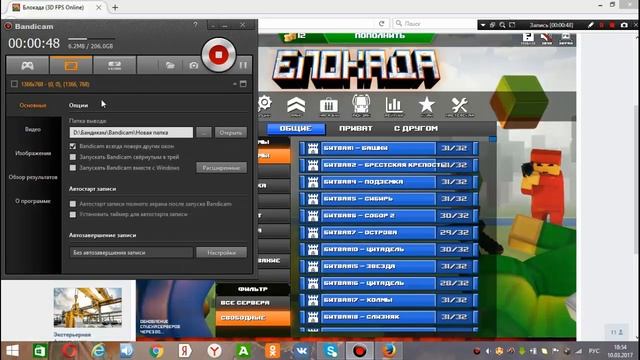Enable 'Запускать Bandicam вместе с Windows' checkbox

(x=73, y=168)
